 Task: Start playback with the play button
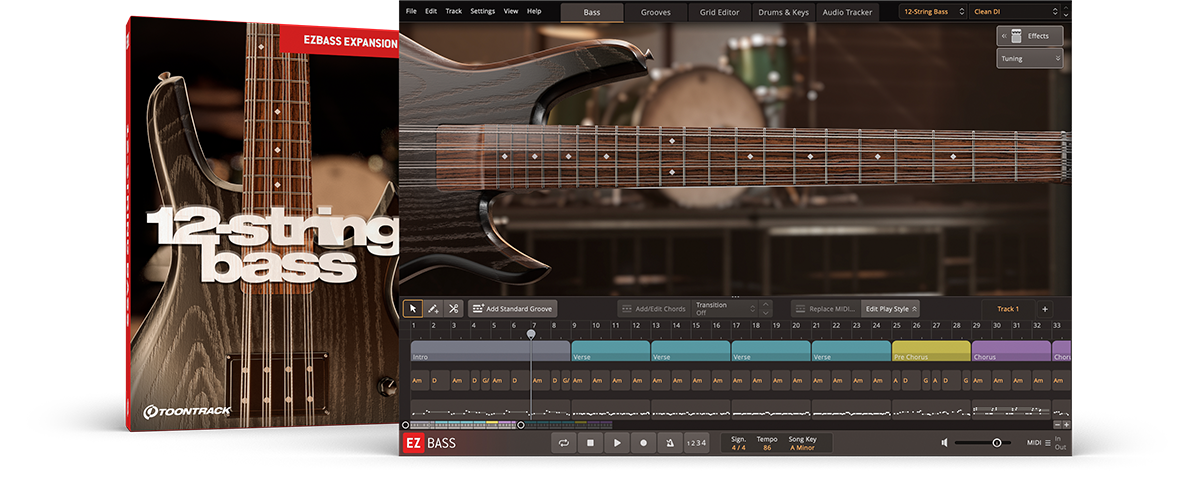[618, 442]
